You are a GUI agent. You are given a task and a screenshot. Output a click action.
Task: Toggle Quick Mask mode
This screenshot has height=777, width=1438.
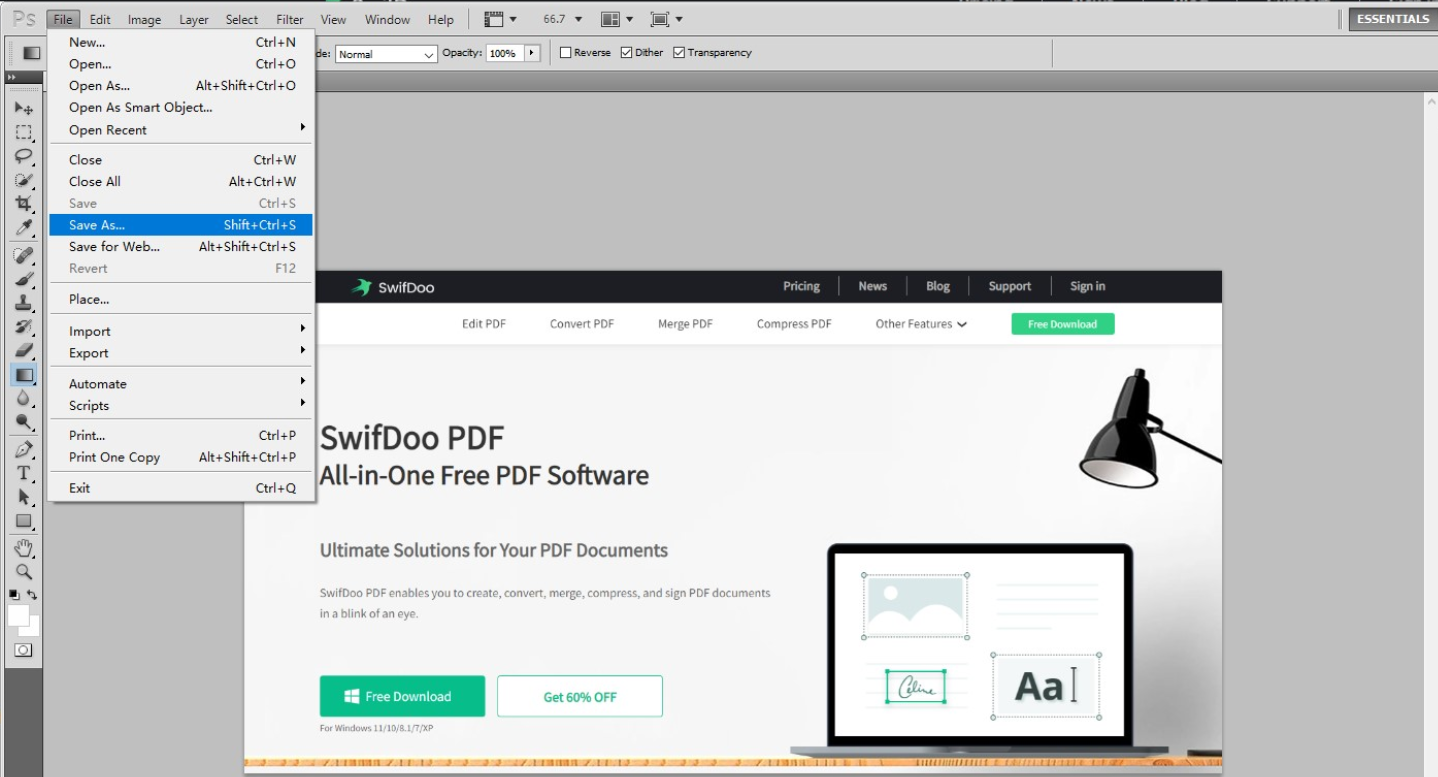tap(23, 650)
